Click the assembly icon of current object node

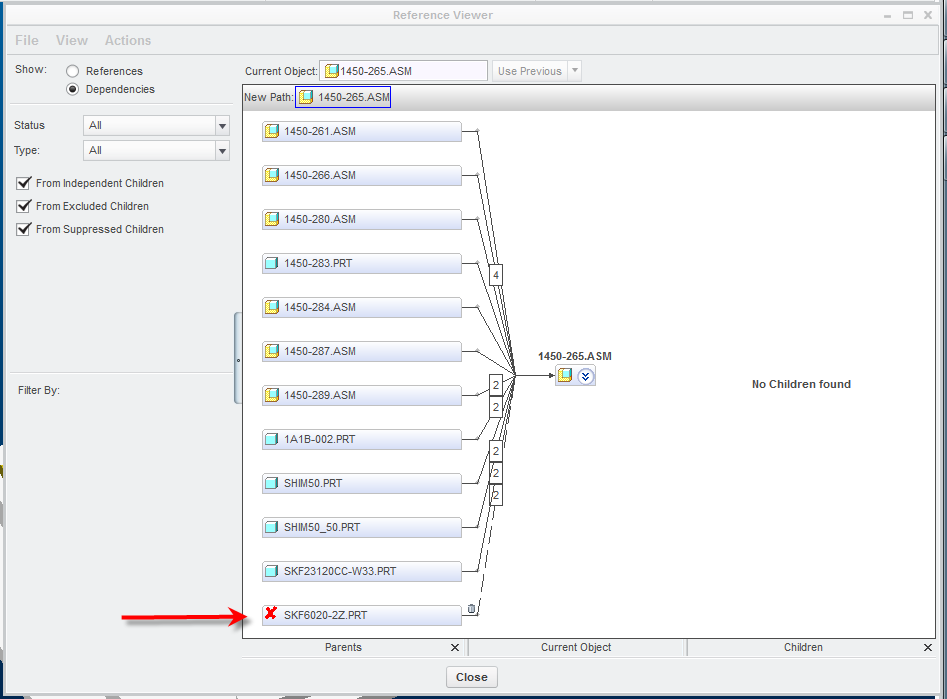tap(565, 376)
